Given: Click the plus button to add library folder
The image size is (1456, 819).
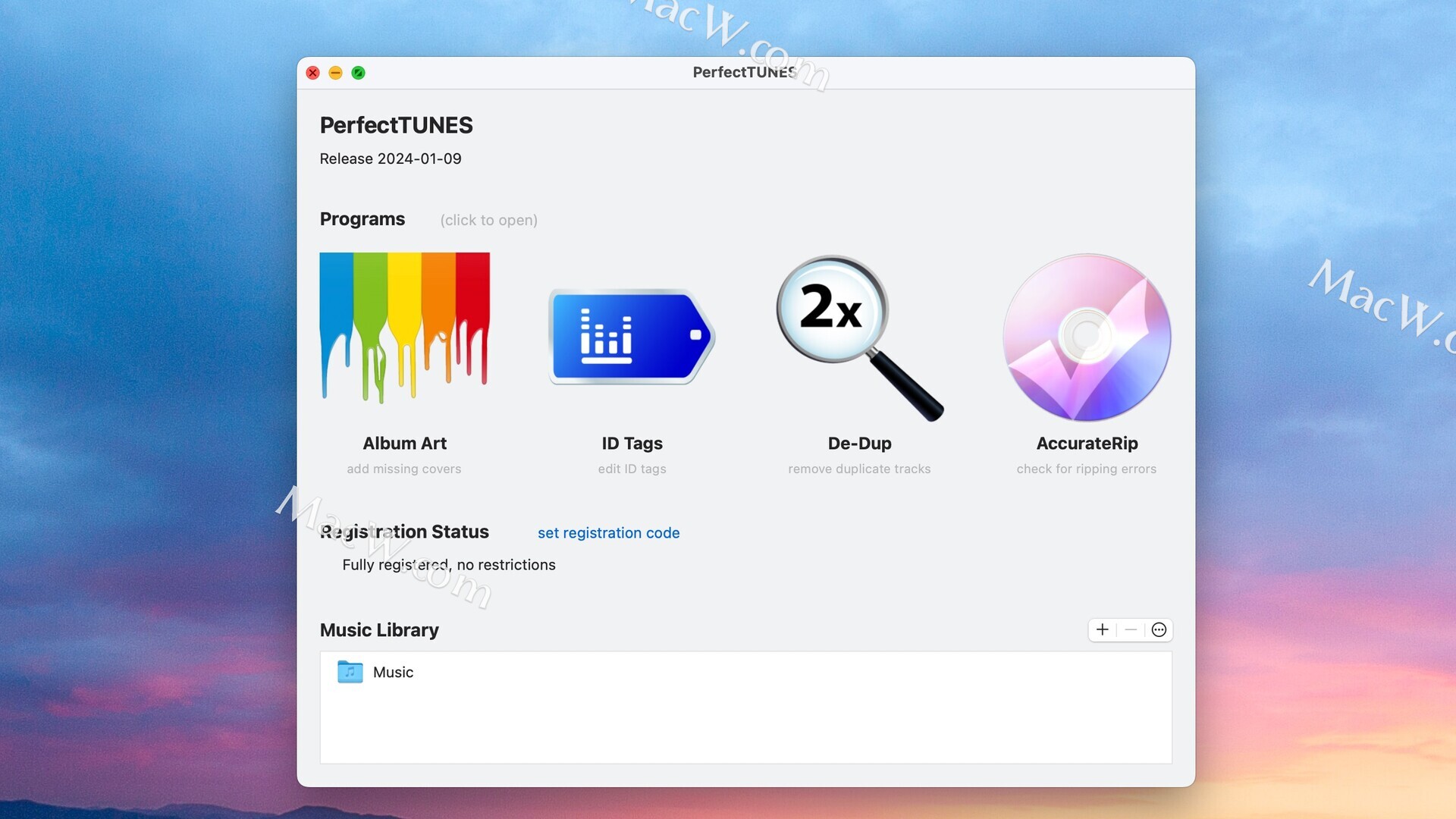Looking at the screenshot, I should pyautogui.click(x=1103, y=629).
